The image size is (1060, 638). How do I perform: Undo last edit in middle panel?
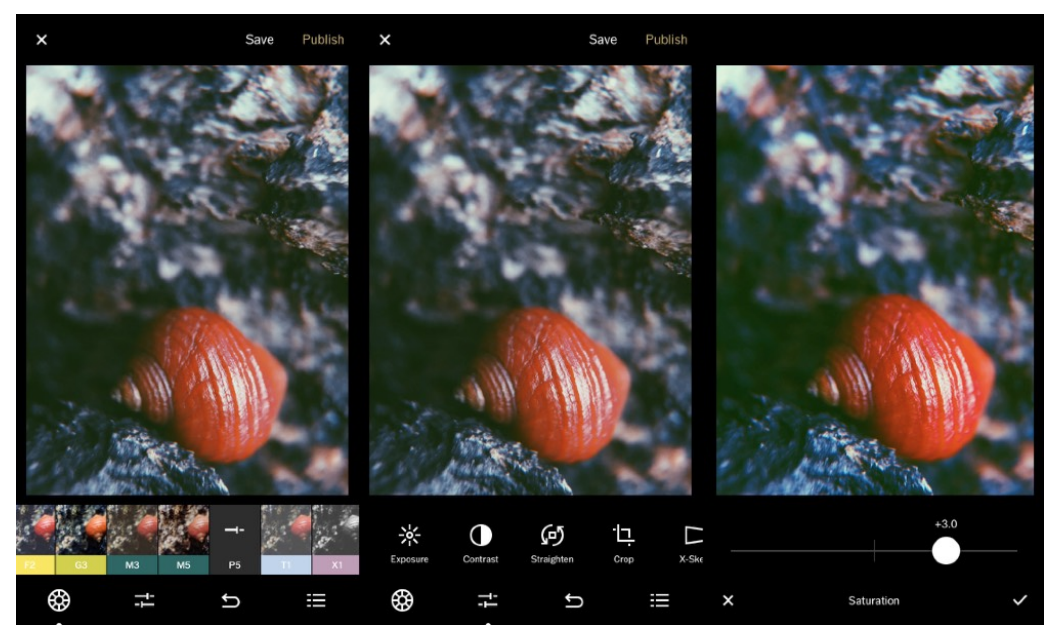coord(573,600)
